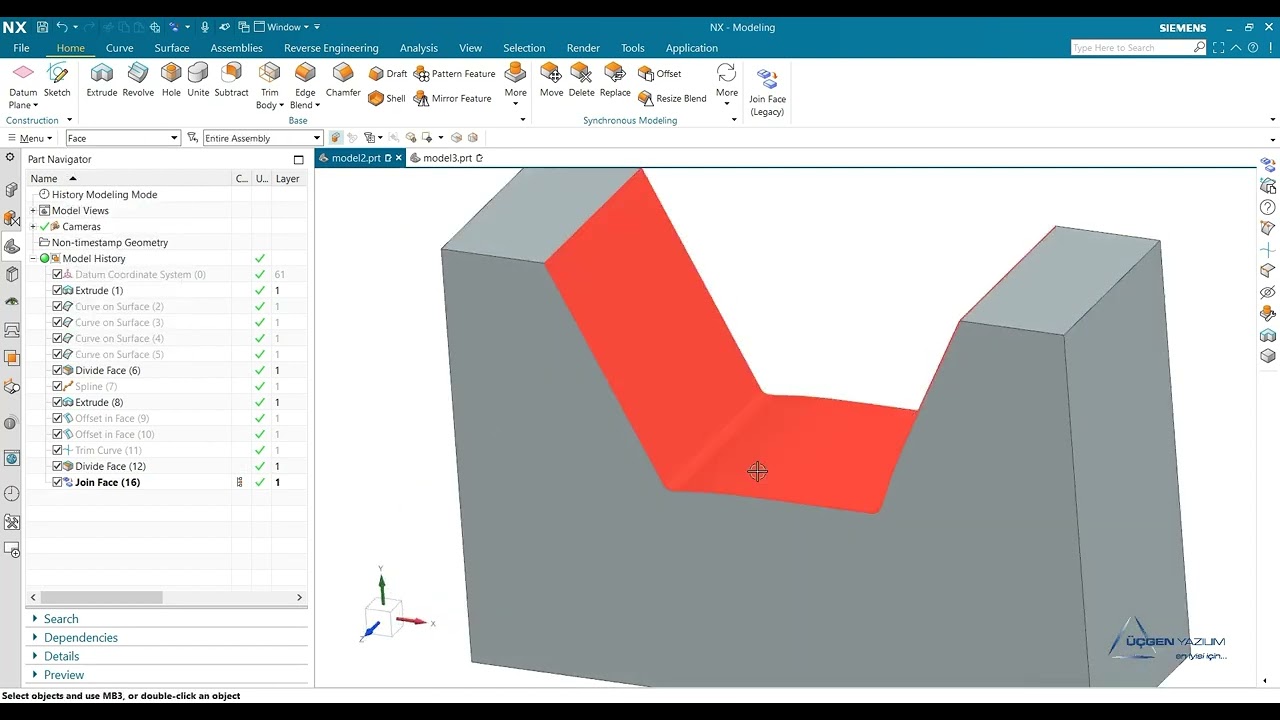Viewport: 1280px width, 720px height.
Task: Click the Part Navigator horizontal scrollbar
Action: click(101, 597)
